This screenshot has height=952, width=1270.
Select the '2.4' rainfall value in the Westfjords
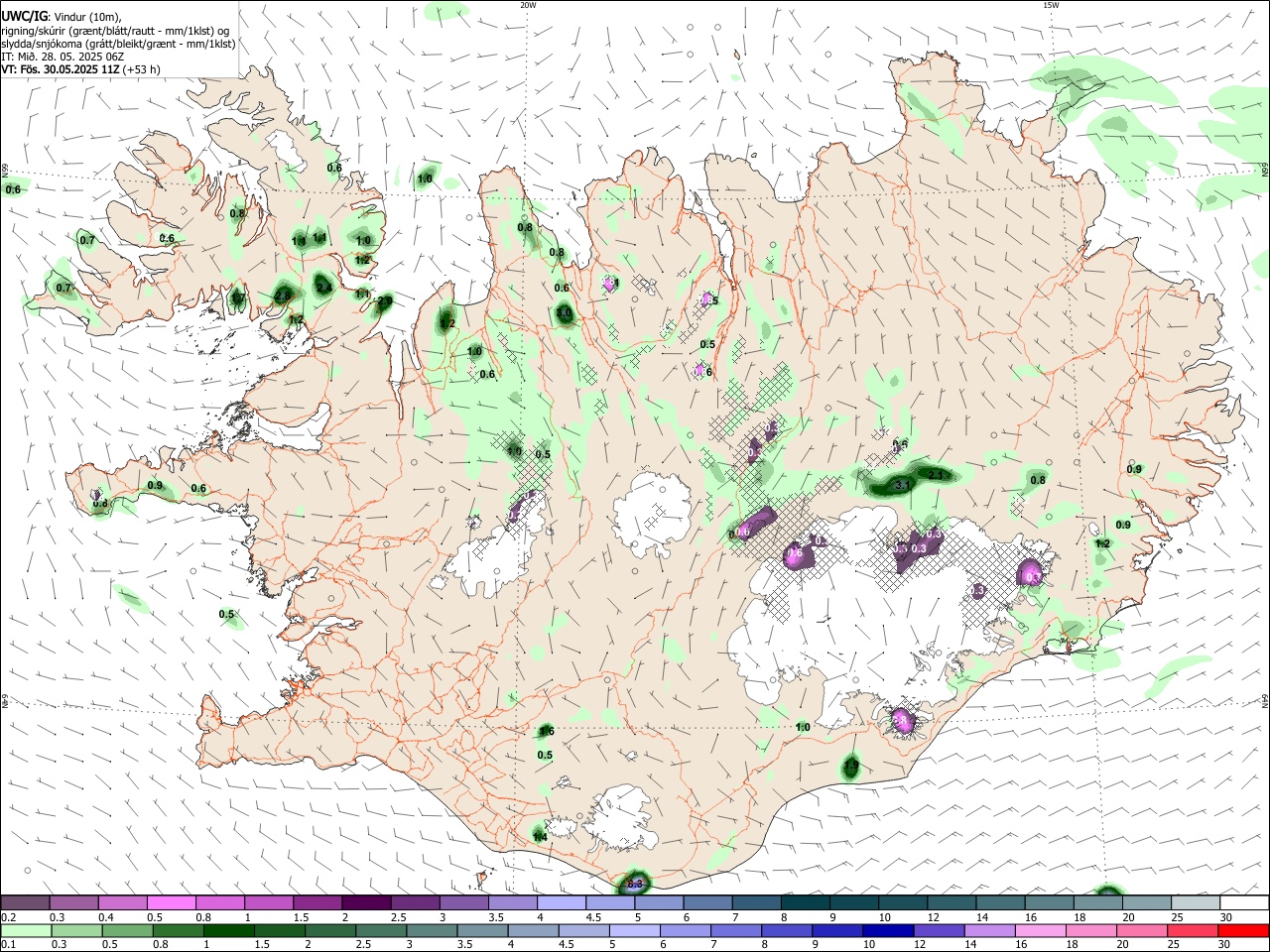324,287
